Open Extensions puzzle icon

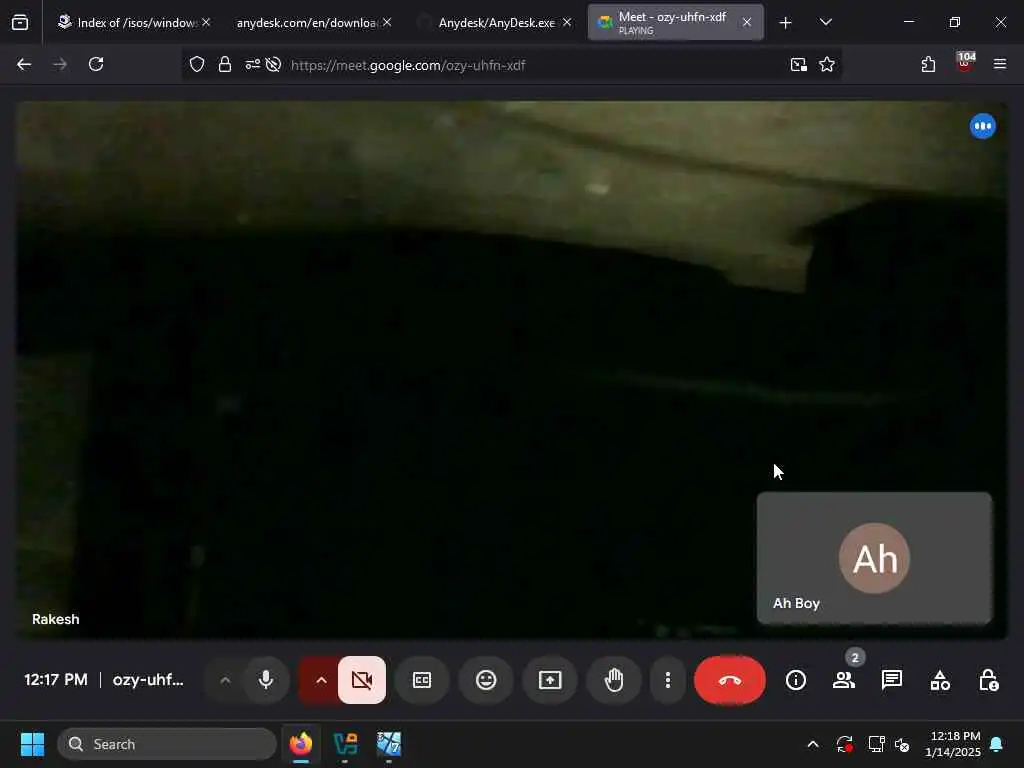pyautogui.click(x=928, y=64)
